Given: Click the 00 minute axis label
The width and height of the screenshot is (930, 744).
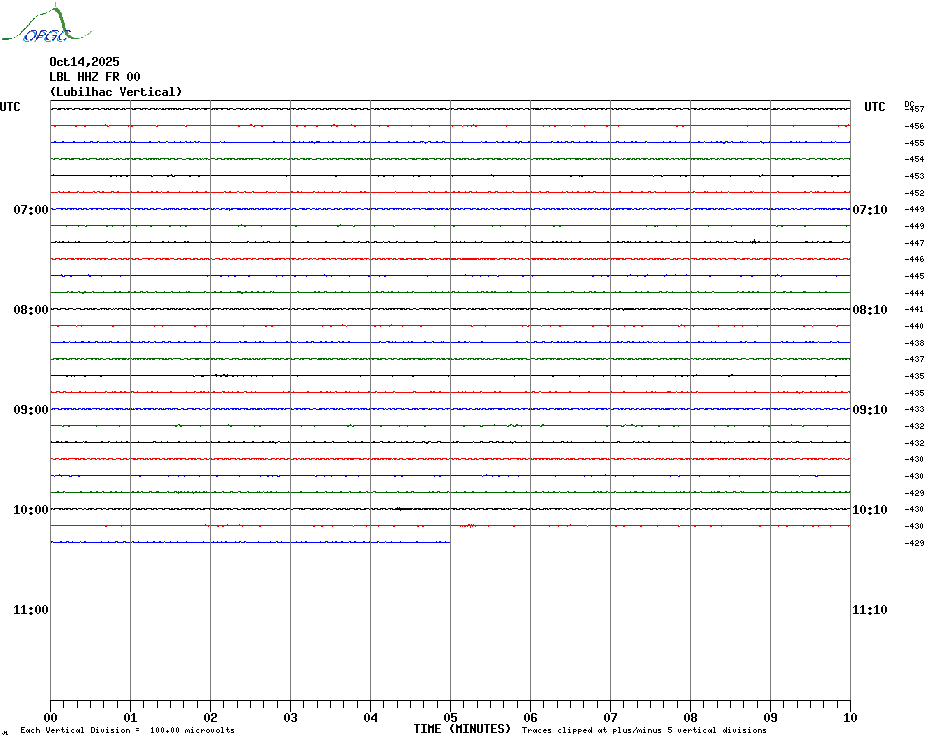Looking at the screenshot, I should point(50,718).
